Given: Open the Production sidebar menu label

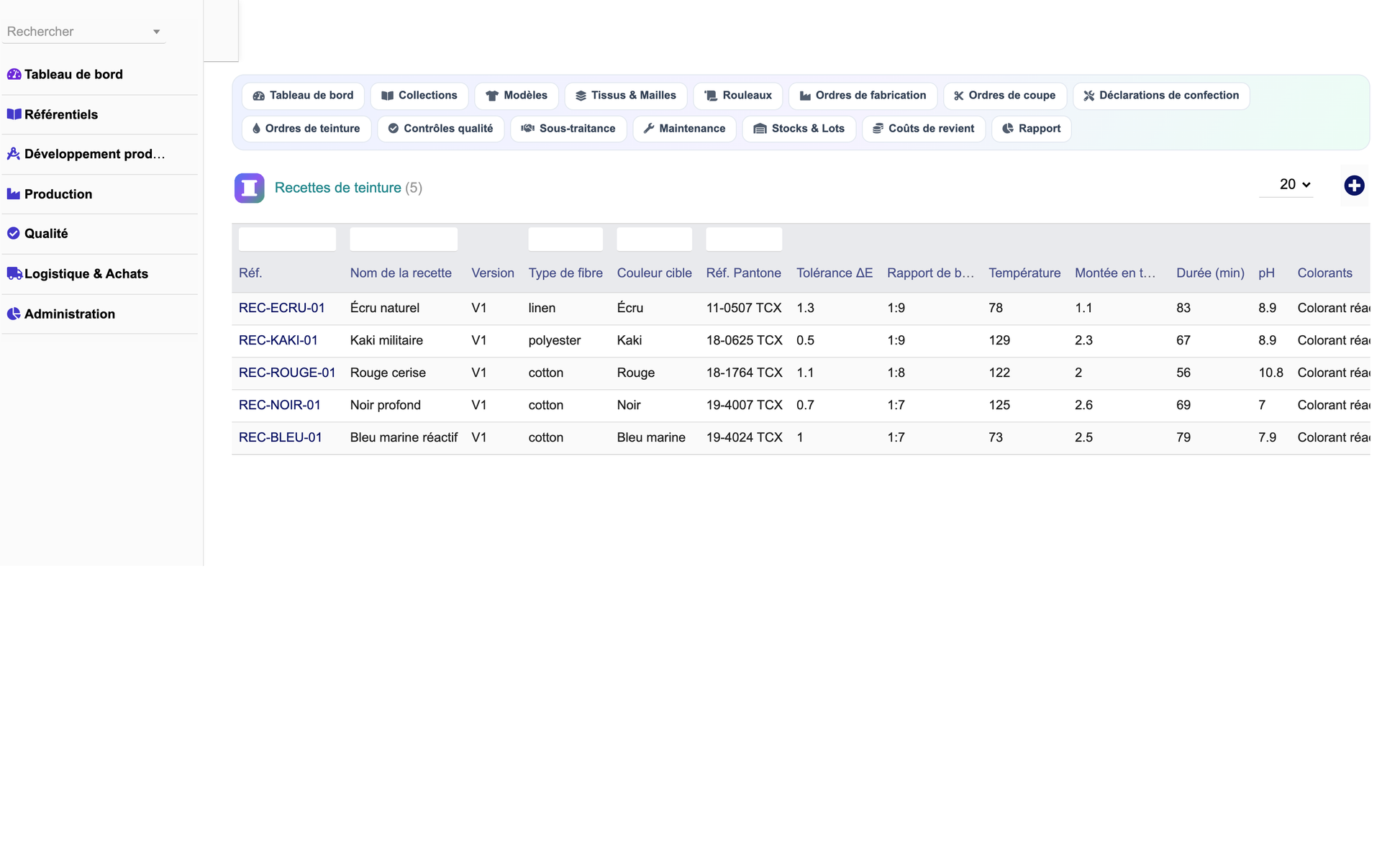Looking at the screenshot, I should click(x=58, y=194).
